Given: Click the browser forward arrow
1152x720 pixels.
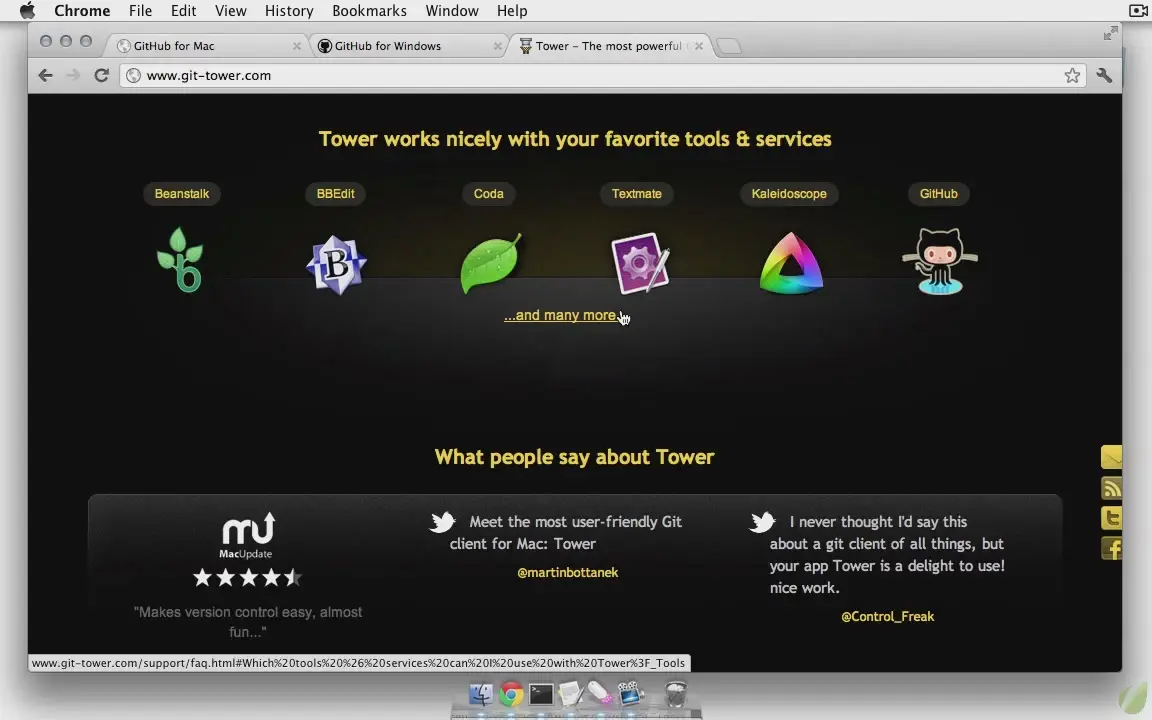Looking at the screenshot, I should 73,75.
